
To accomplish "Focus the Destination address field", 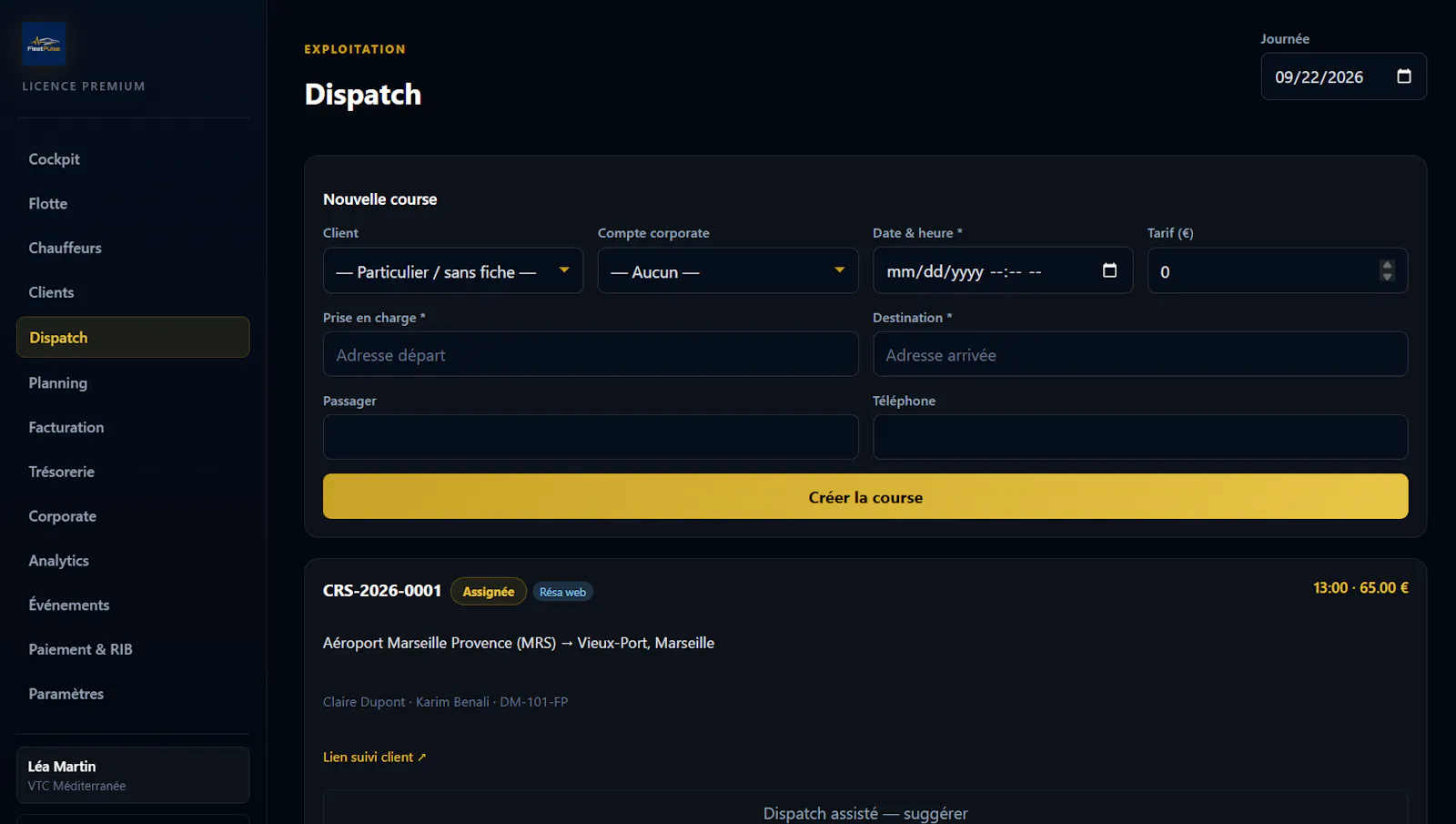I will pyautogui.click(x=1140, y=354).
